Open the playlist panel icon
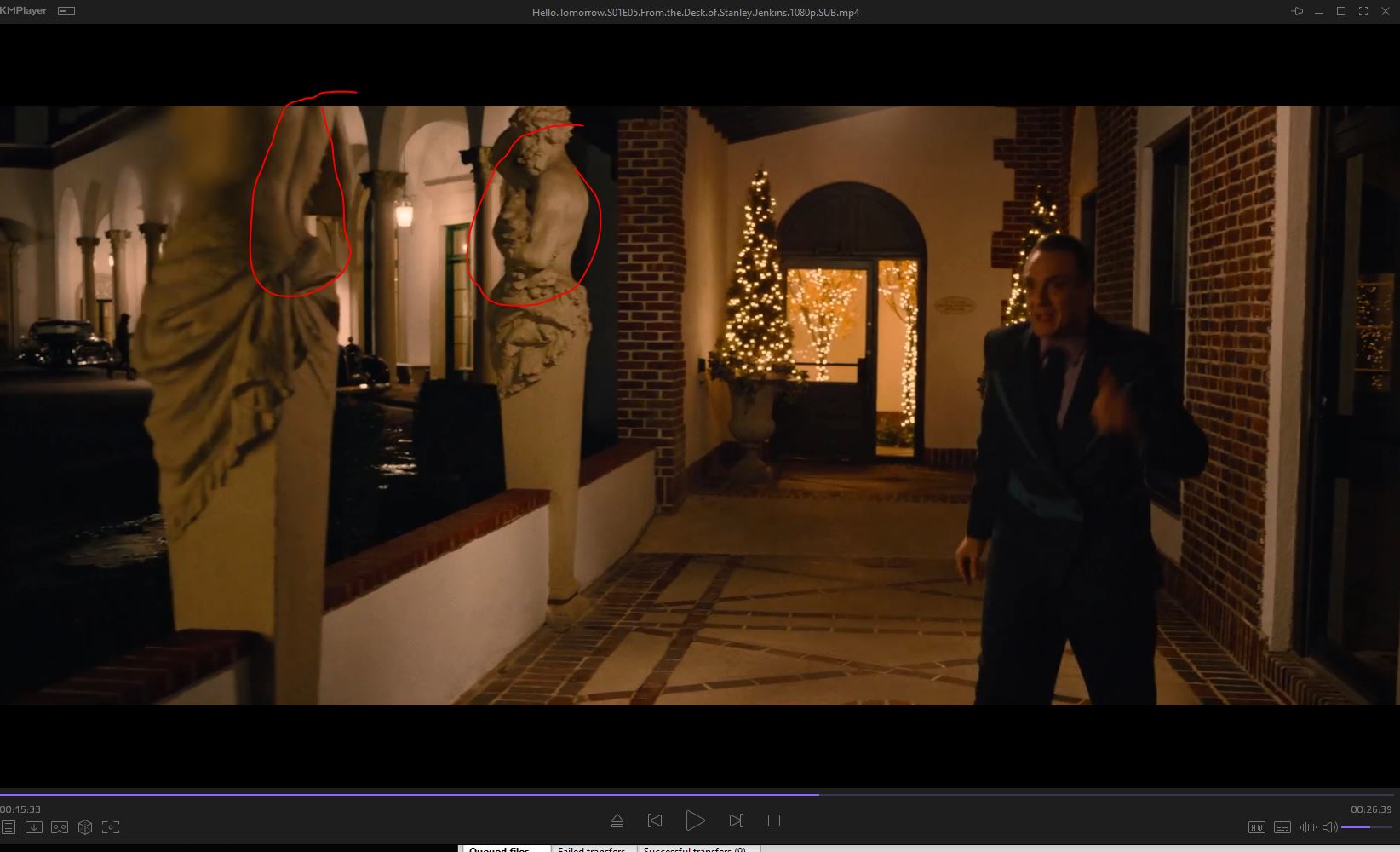Viewport: 1400px width, 852px height. pyautogui.click(x=9, y=827)
